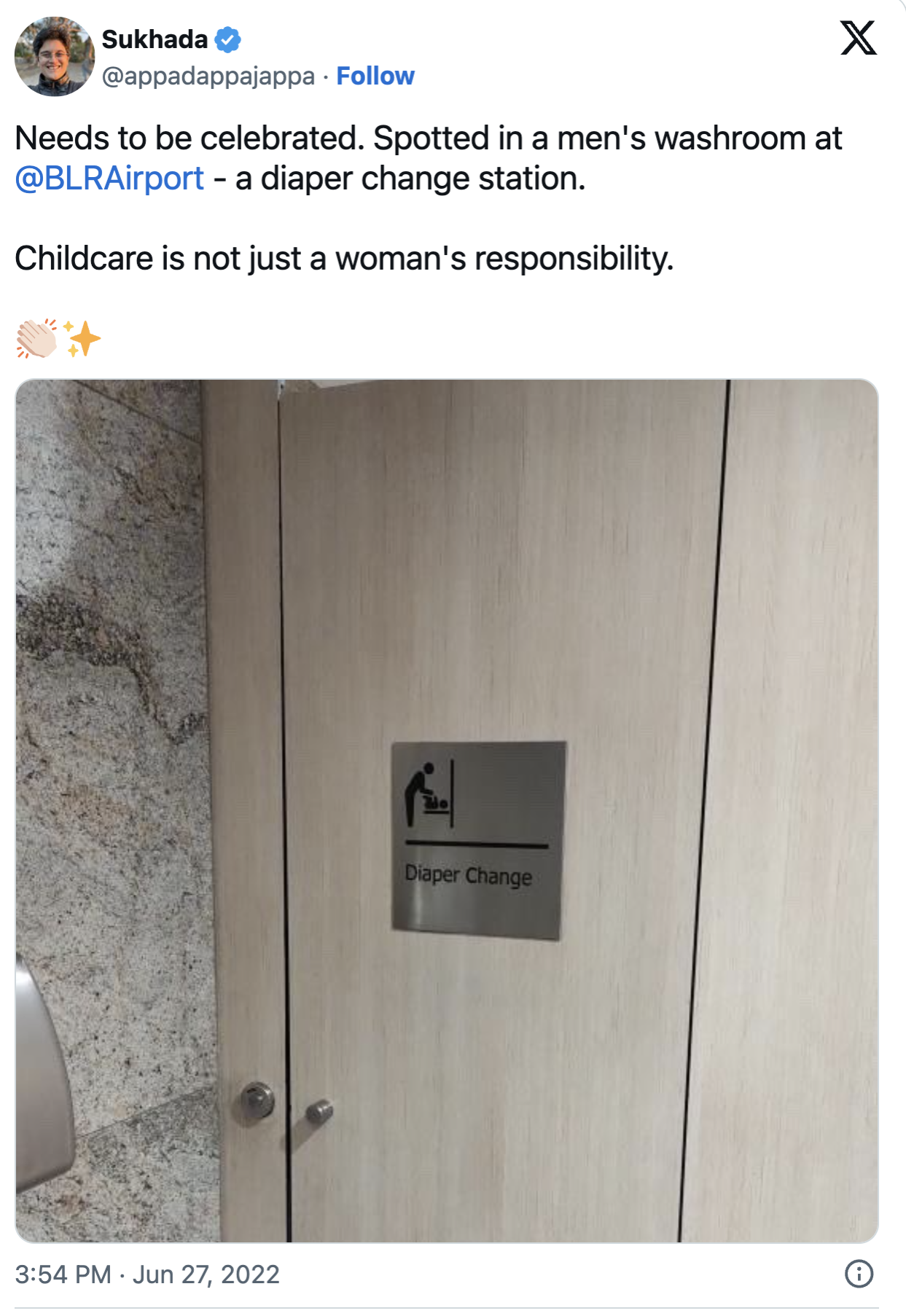This screenshot has height=1316, width=906.
Task: Click the Diaper Change sign text
Action: (469, 874)
